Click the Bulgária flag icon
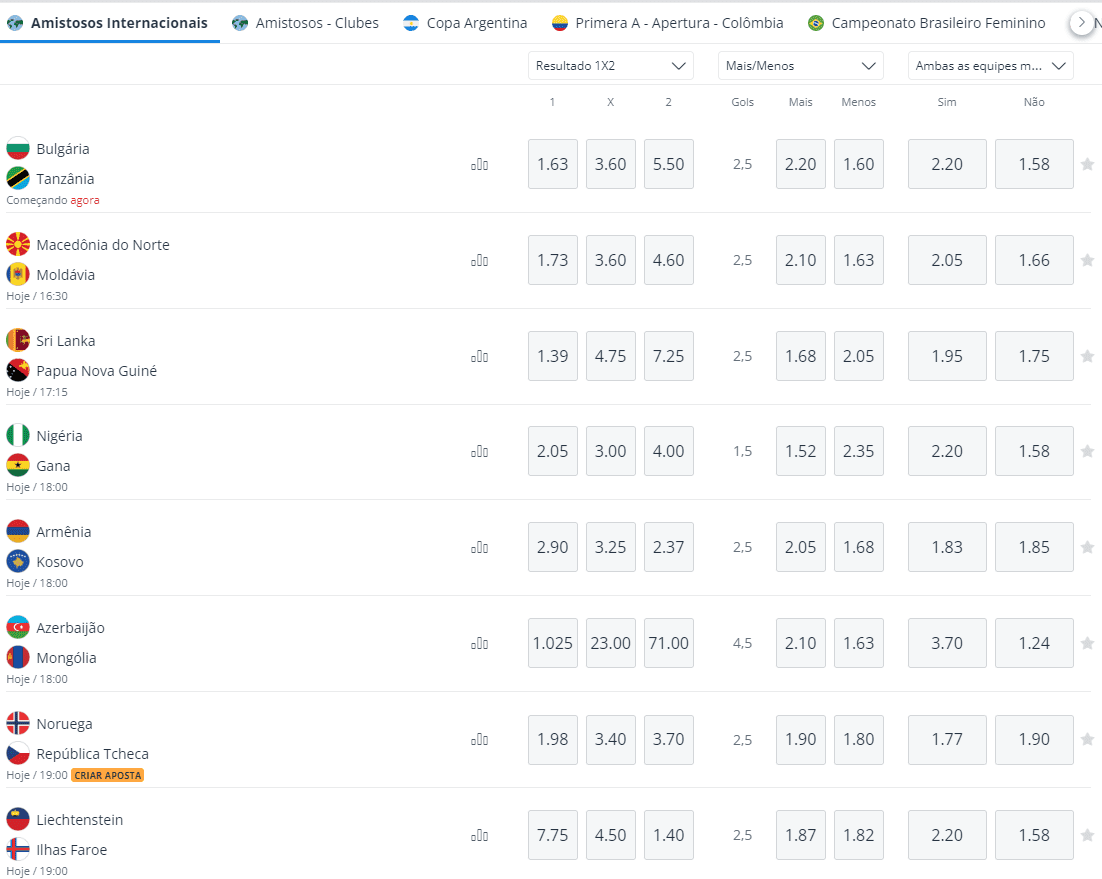 18,149
